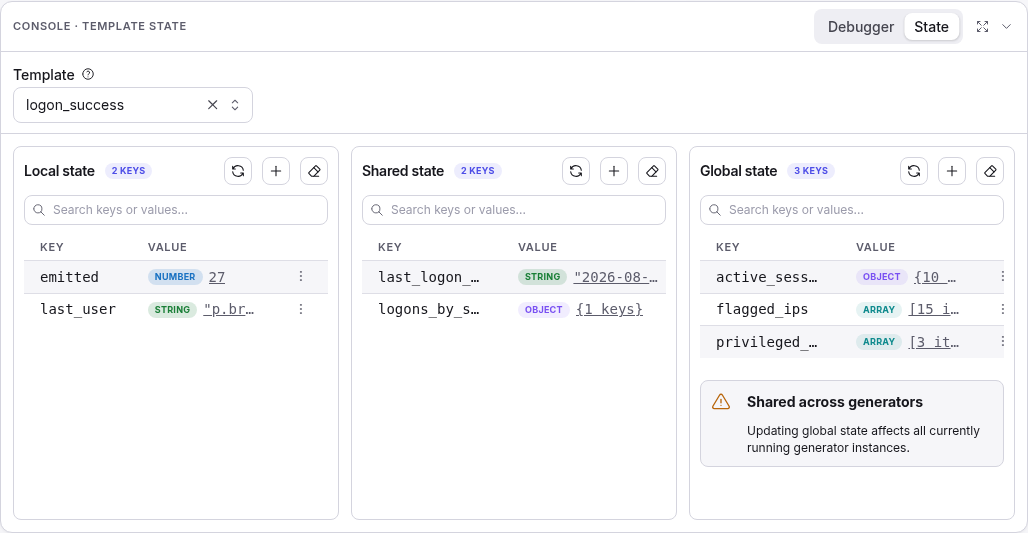The image size is (1028, 533).
Task: Select the last_logon_ key name
Action: pyautogui.click(x=428, y=277)
